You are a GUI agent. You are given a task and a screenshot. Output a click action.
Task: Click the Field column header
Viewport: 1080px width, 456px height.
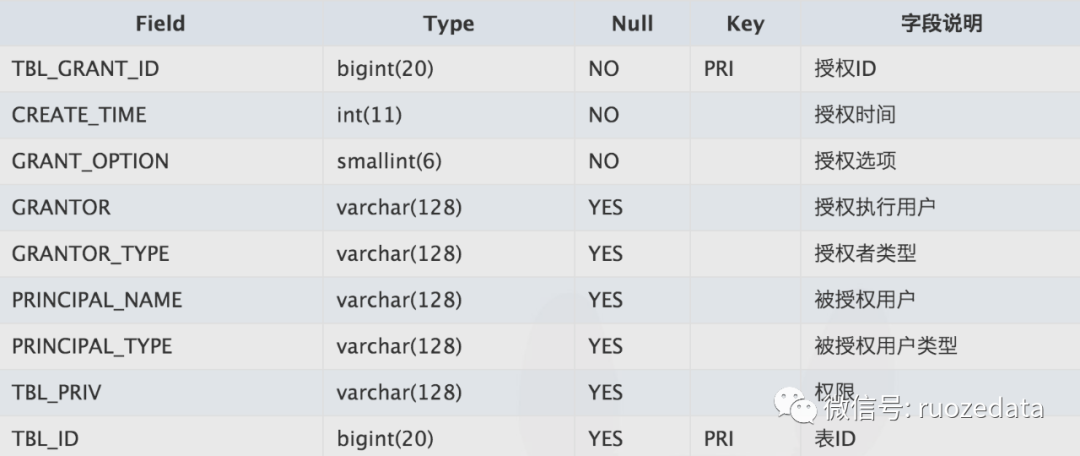[x=160, y=23]
